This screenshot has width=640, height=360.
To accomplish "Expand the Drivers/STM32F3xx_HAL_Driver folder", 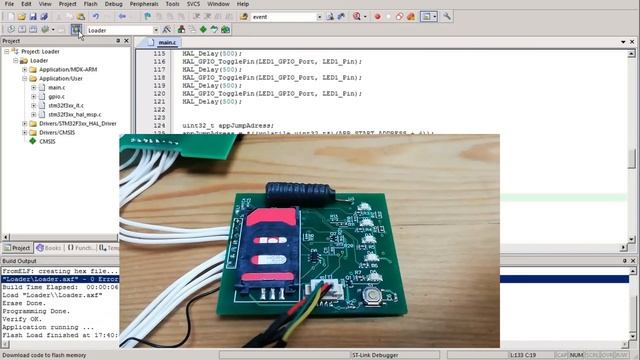I will 24,123.
